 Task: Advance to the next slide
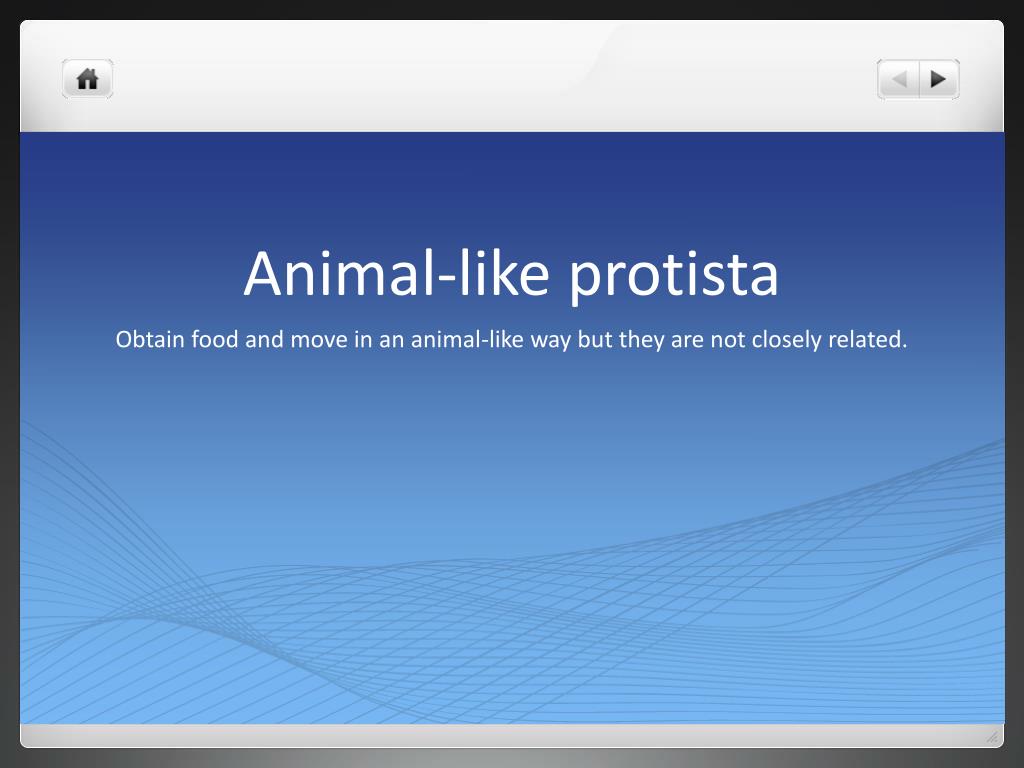coord(940,79)
